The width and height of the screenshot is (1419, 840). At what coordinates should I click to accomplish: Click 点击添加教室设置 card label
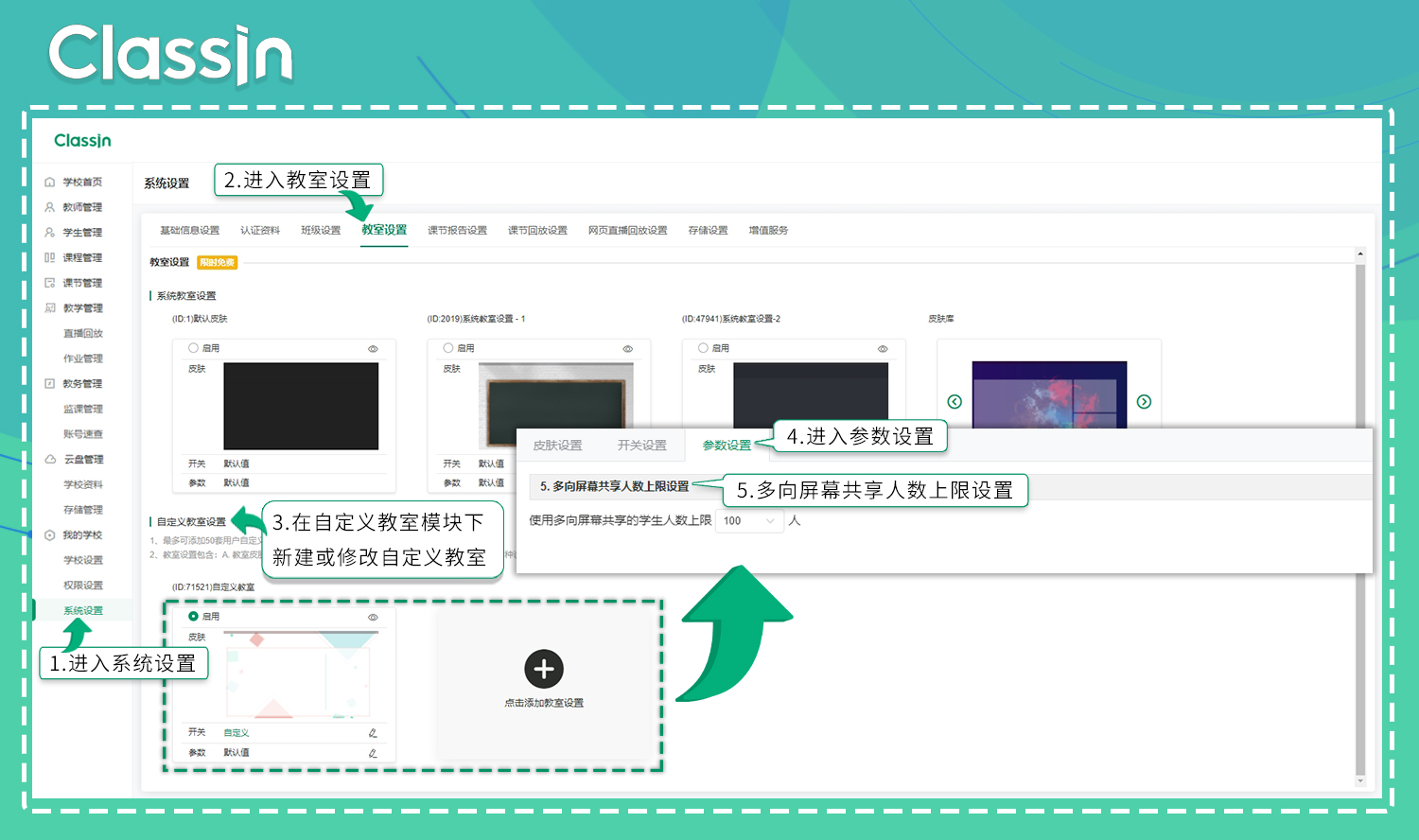pos(544,703)
